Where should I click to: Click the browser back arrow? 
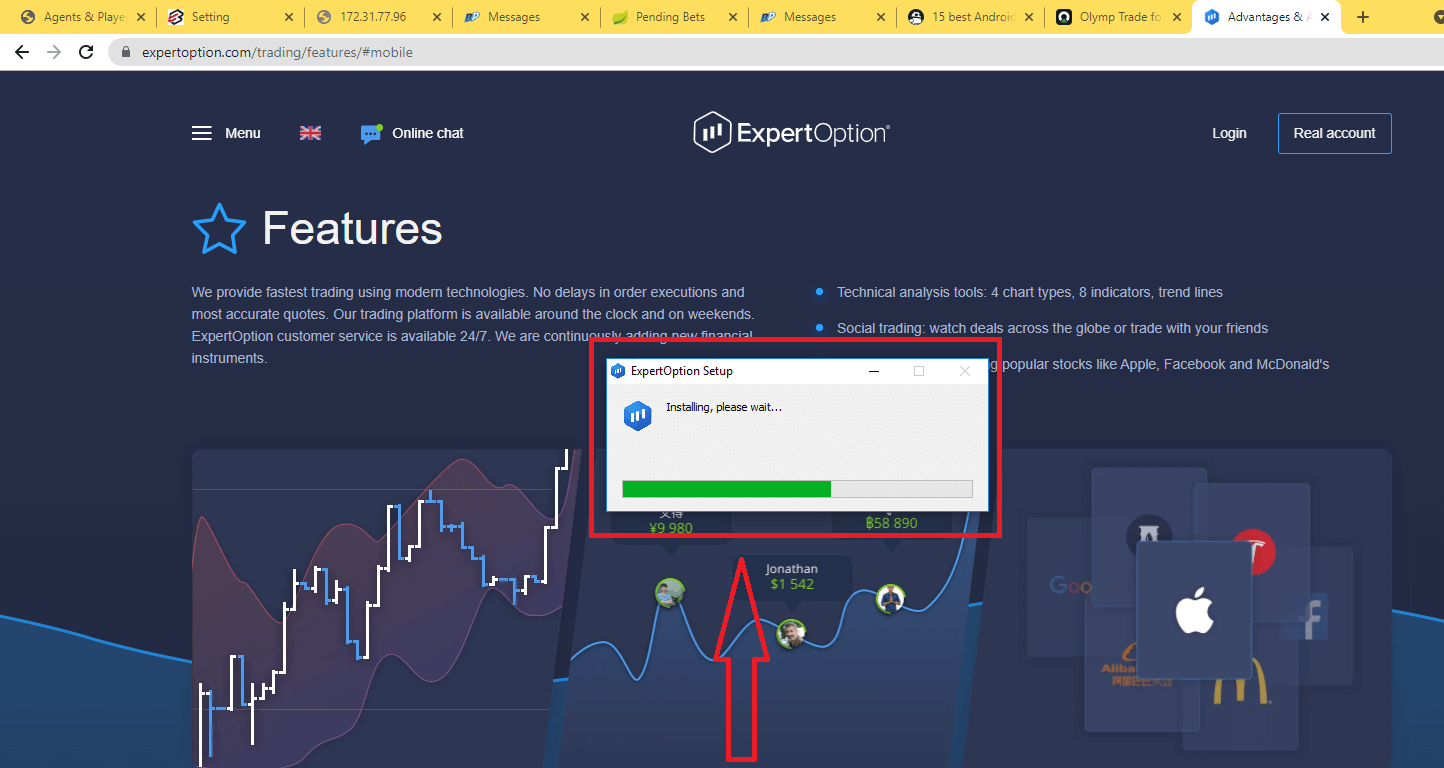22,51
